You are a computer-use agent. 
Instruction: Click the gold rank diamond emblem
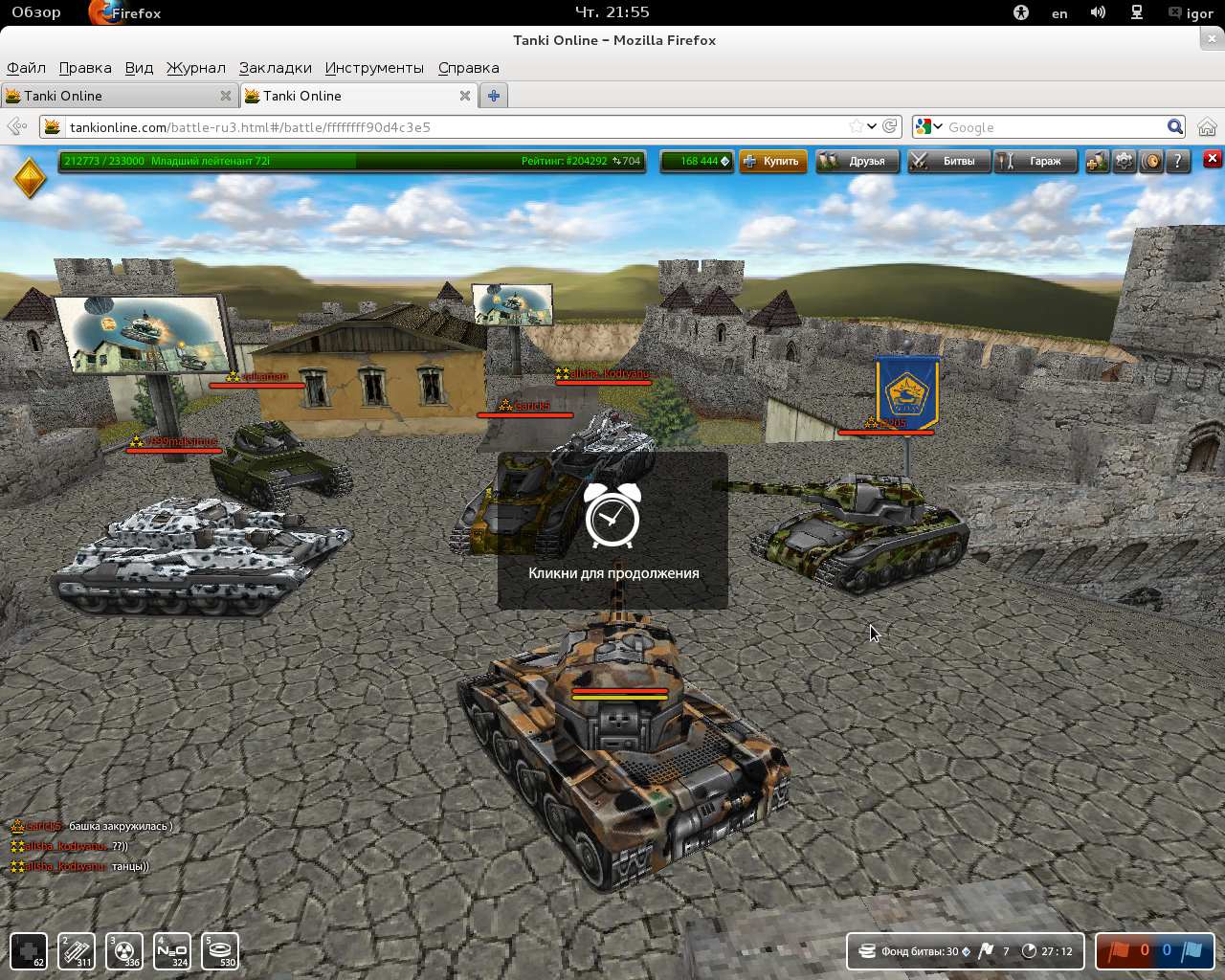[30, 178]
